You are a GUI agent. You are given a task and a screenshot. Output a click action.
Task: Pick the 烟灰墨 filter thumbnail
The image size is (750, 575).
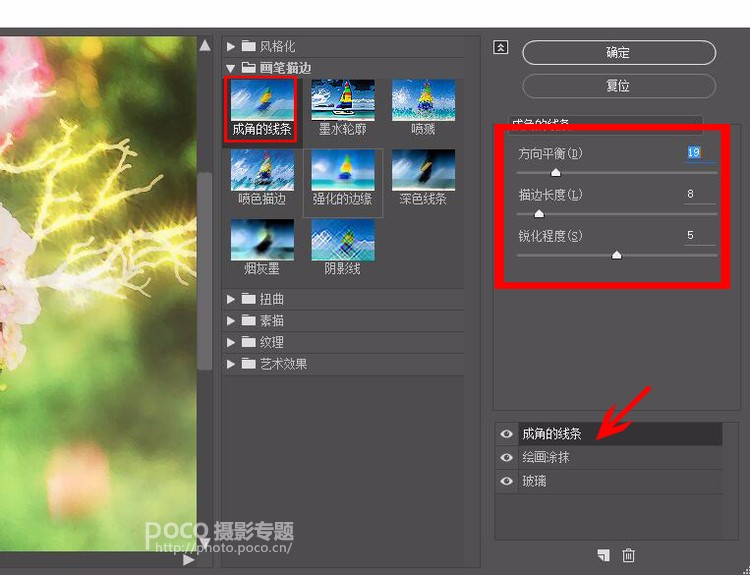point(262,240)
